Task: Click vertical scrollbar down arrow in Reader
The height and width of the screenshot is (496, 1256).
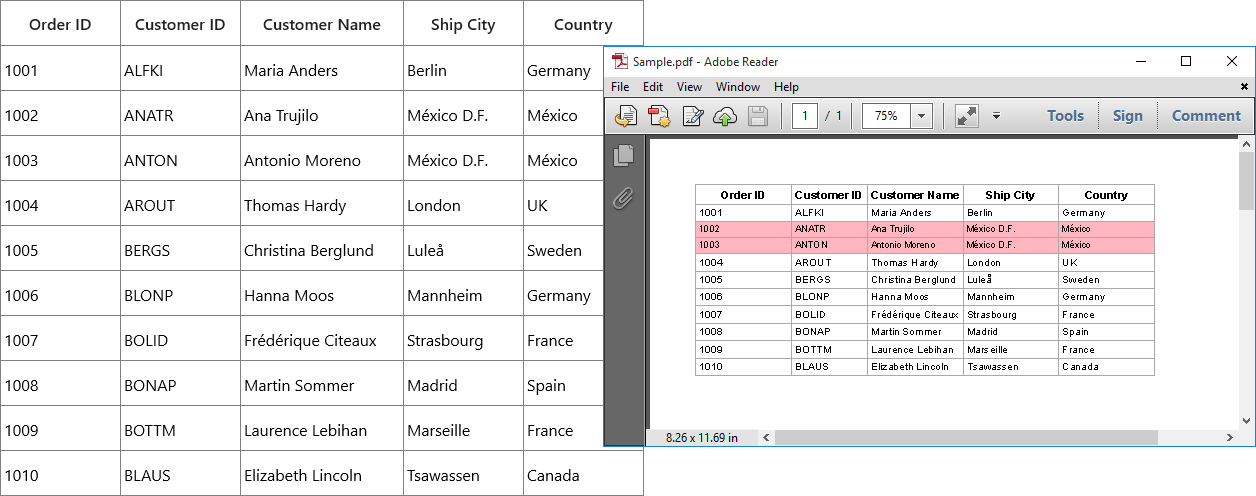Action: point(1246,421)
